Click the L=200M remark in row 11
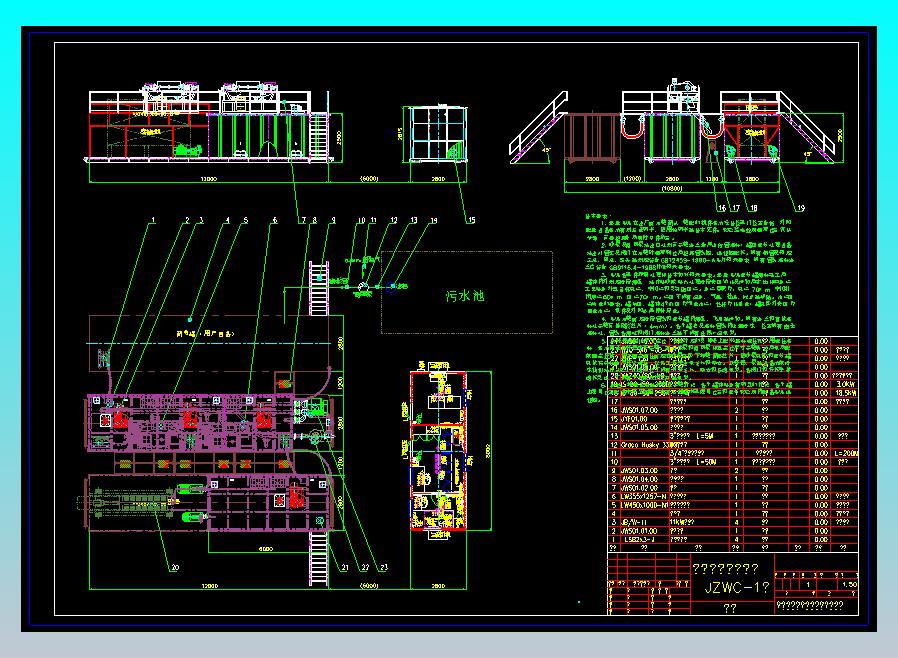 click(x=846, y=454)
